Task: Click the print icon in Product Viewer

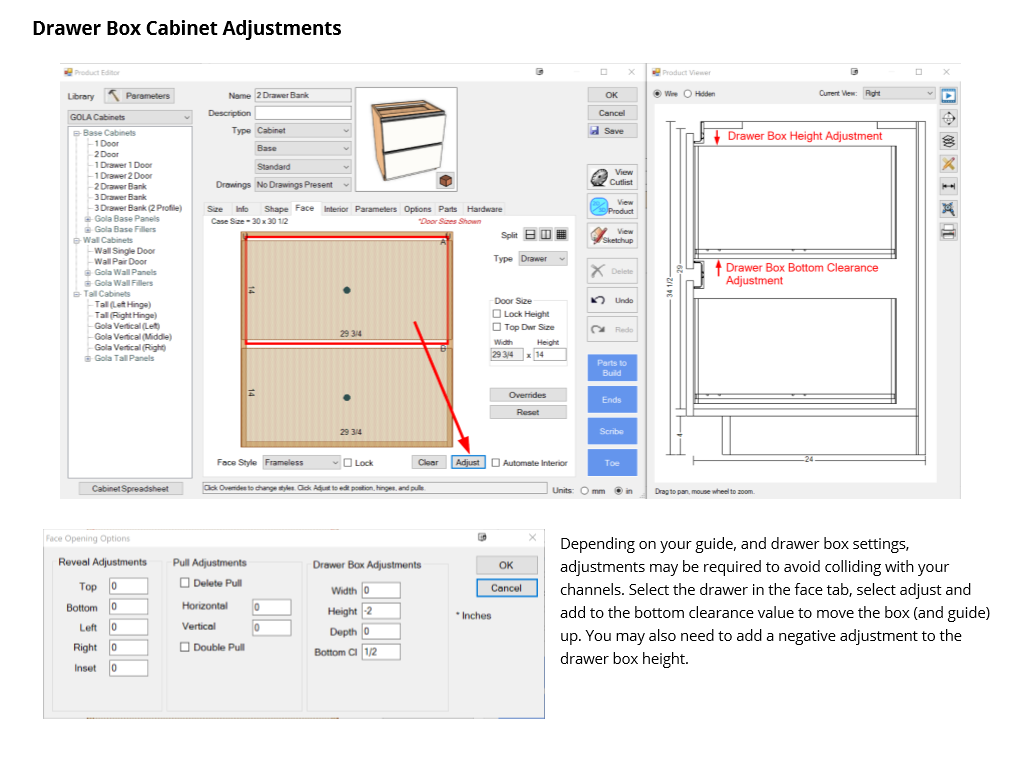Action: pos(948,232)
